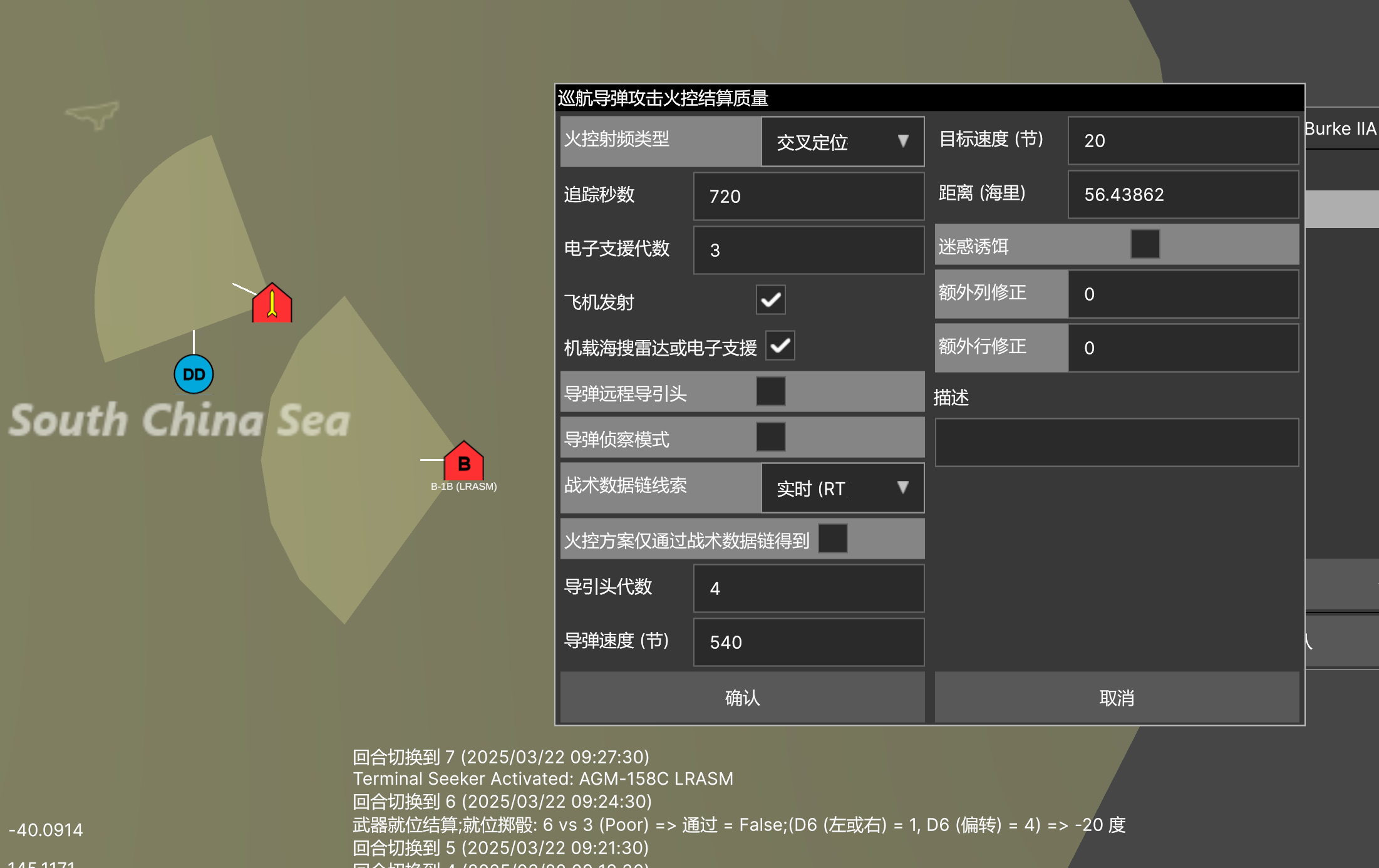Screen dimensions: 1379x868
Task: Enable the 迷惑诱饵 checkbox
Action: click(x=1145, y=244)
